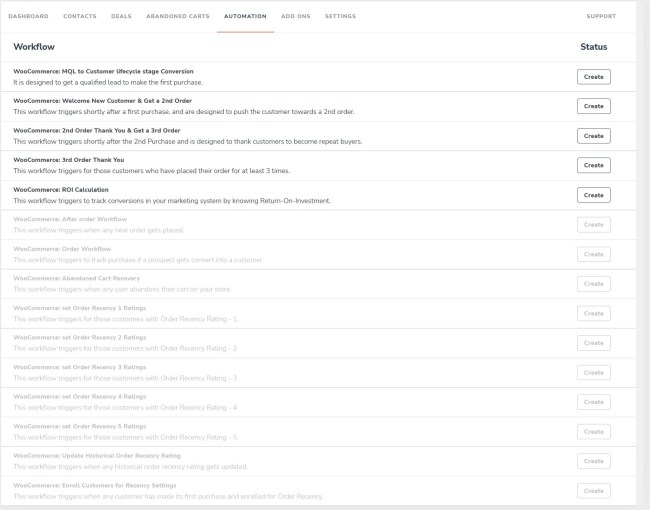The height and width of the screenshot is (510, 650).
Task: Open the Dashboard tab
Action: pos(28,16)
